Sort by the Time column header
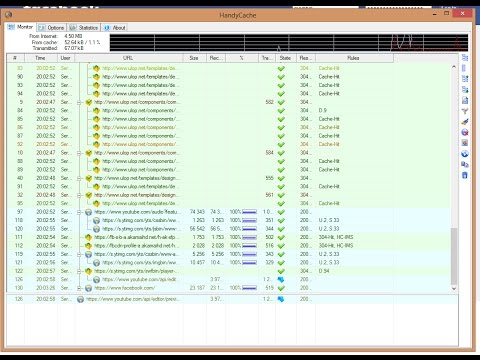The image size is (480, 360). pos(40,58)
